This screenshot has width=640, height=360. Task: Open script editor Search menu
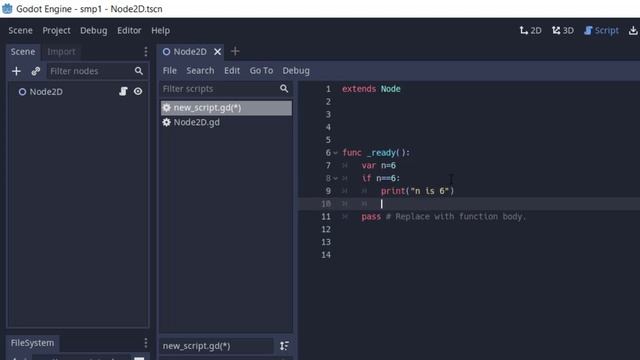click(200, 71)
